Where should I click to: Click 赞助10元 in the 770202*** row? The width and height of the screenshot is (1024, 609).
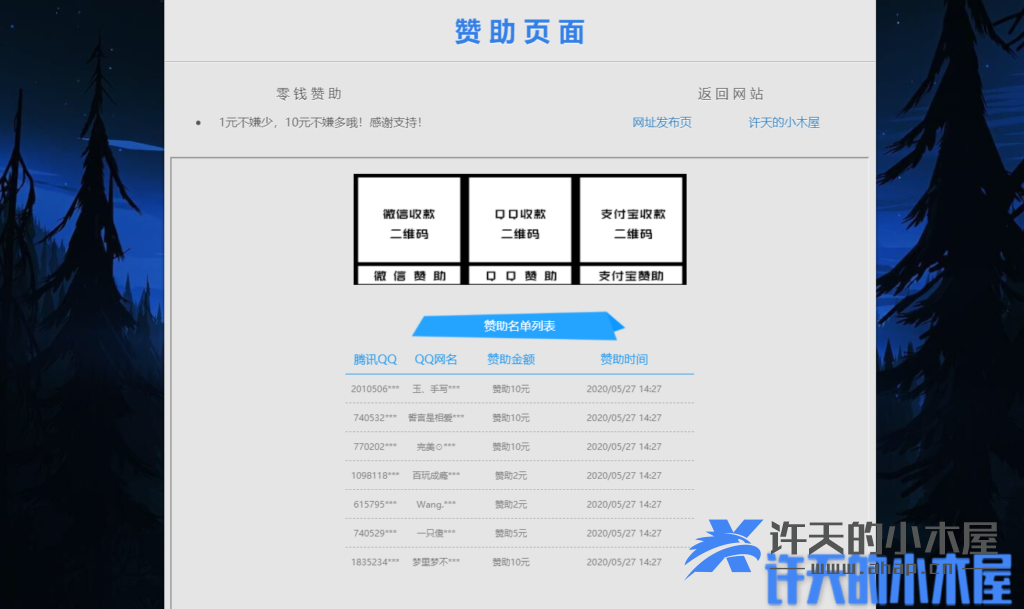click(x=511, y=447)
